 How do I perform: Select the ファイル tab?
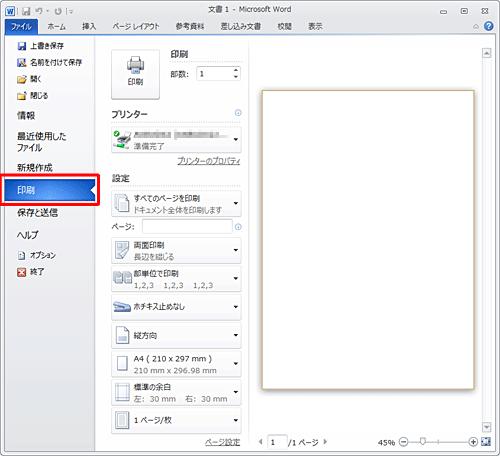click(21, 26)
